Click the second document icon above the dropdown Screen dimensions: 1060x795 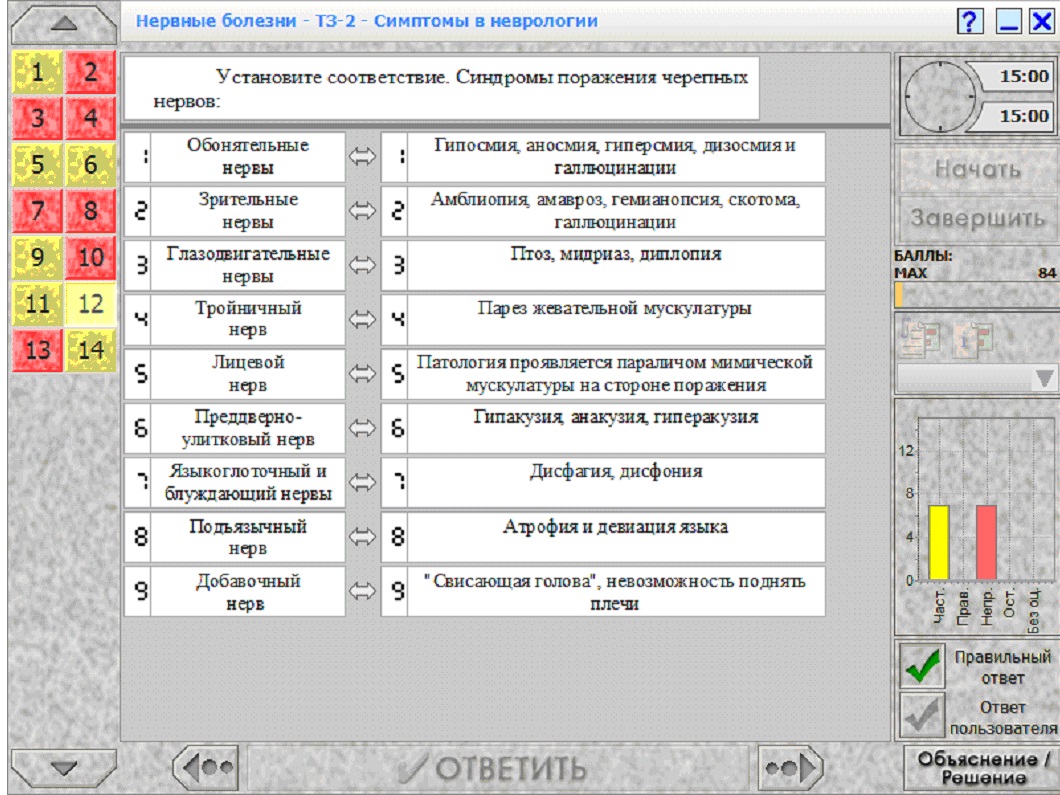click(x=973, y=339)
